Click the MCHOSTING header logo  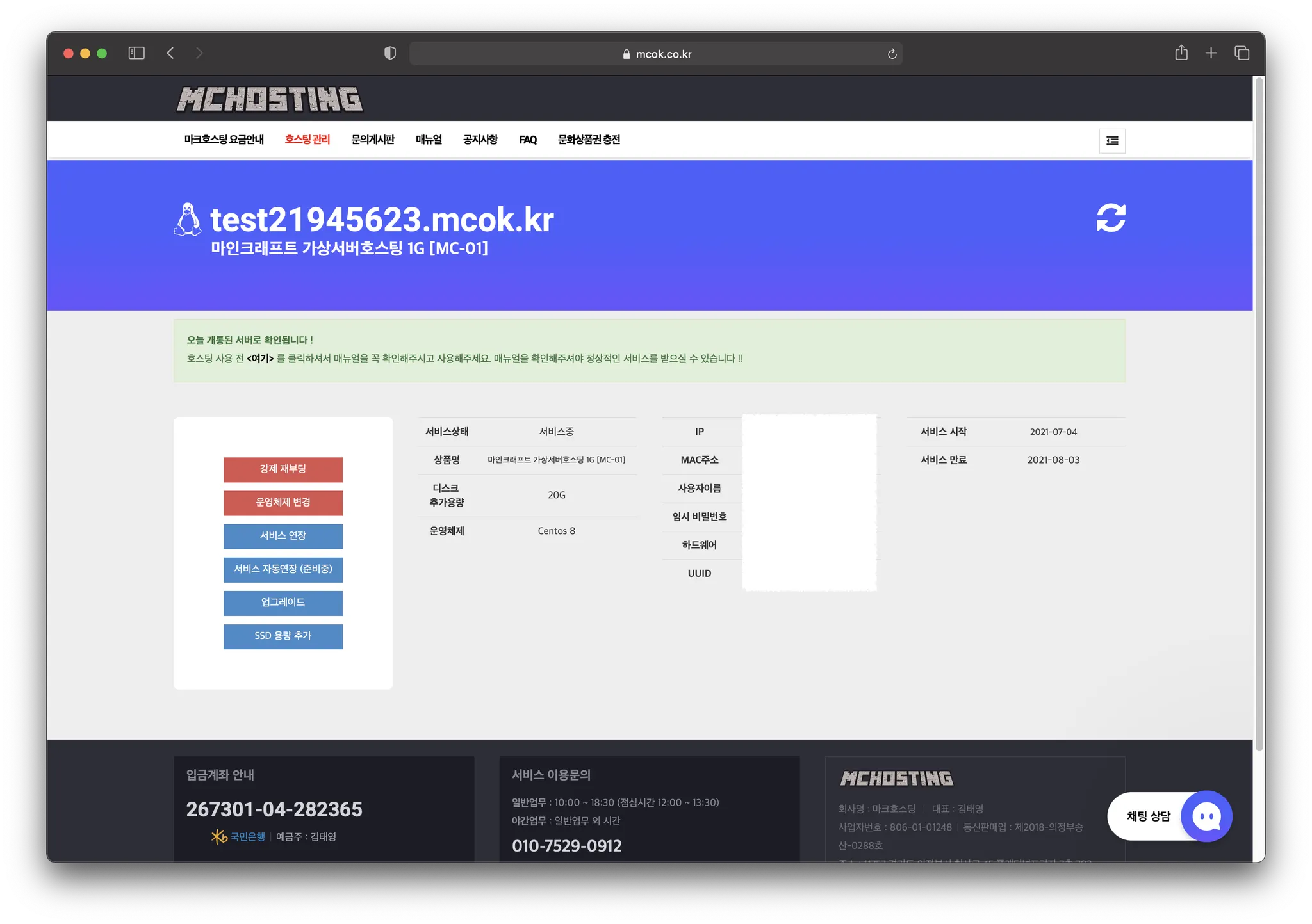[x=270, y=99]
